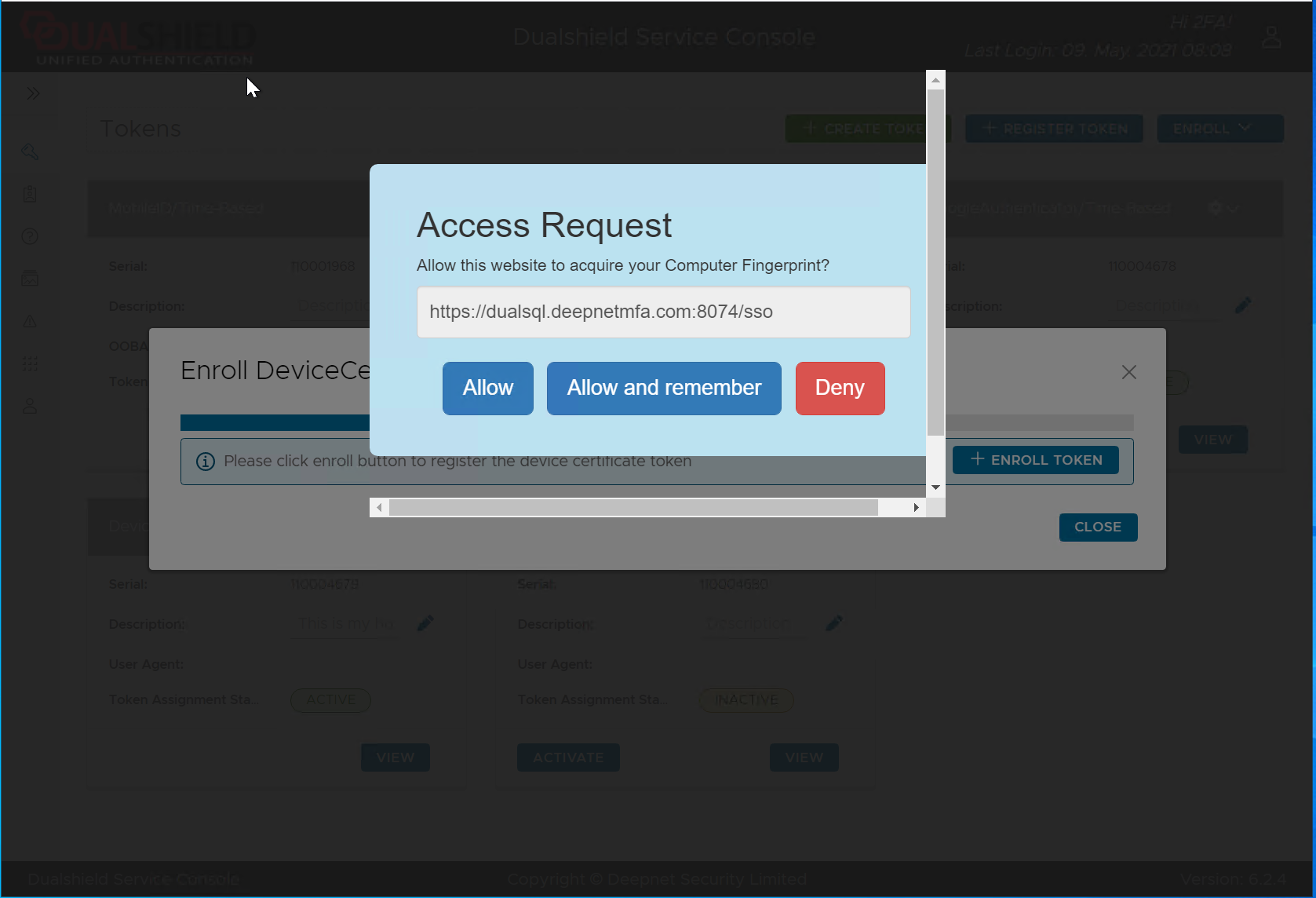Open the person icon in sidebar

tap(30, 406)
